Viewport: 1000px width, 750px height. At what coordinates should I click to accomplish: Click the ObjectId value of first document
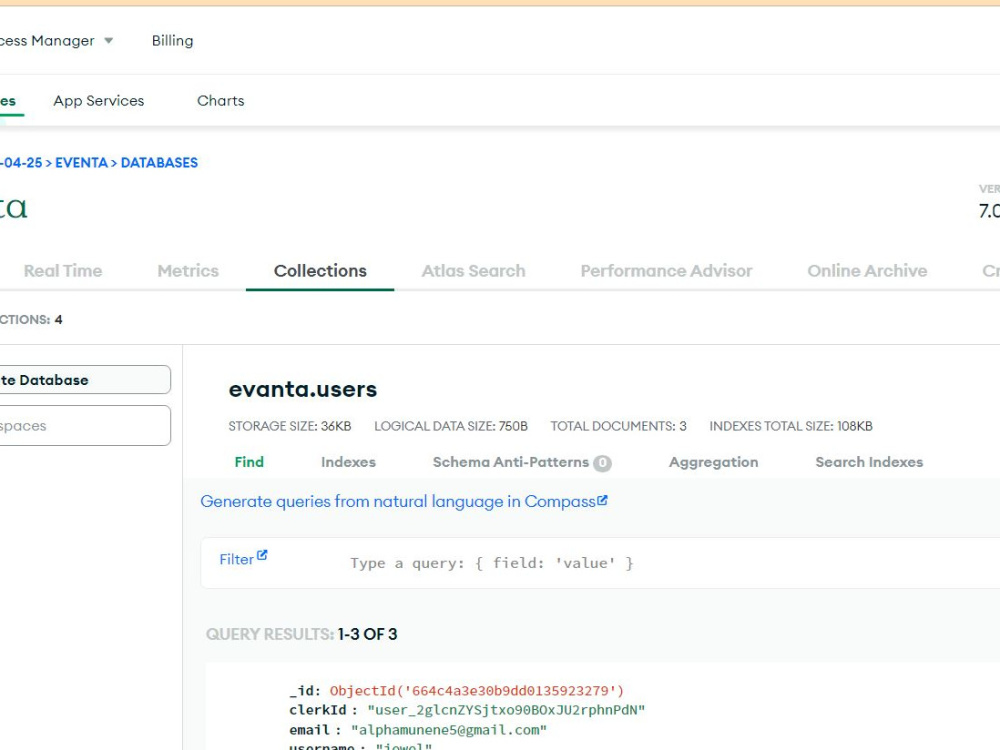(476, 691)
